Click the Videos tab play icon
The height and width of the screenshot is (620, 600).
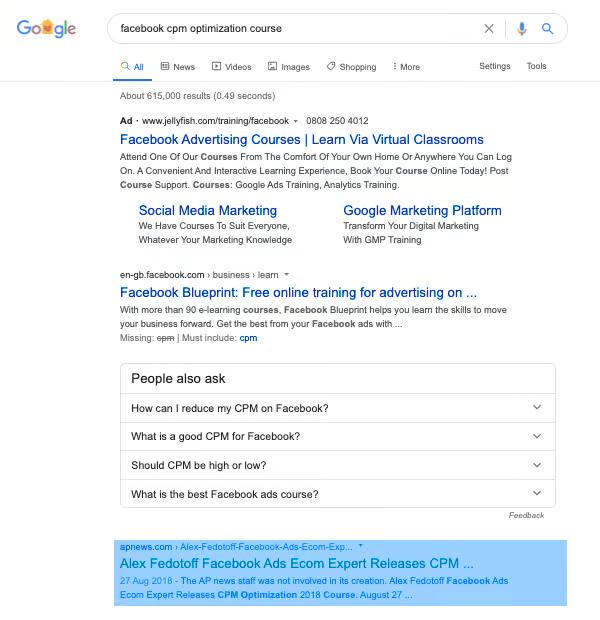click(216, 66)
